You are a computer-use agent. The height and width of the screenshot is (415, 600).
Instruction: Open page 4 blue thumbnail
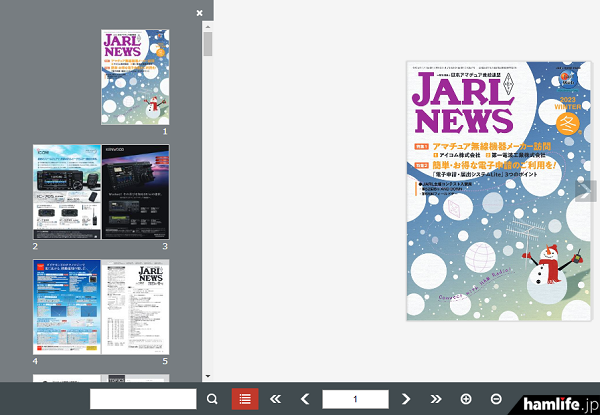[66, 307]
